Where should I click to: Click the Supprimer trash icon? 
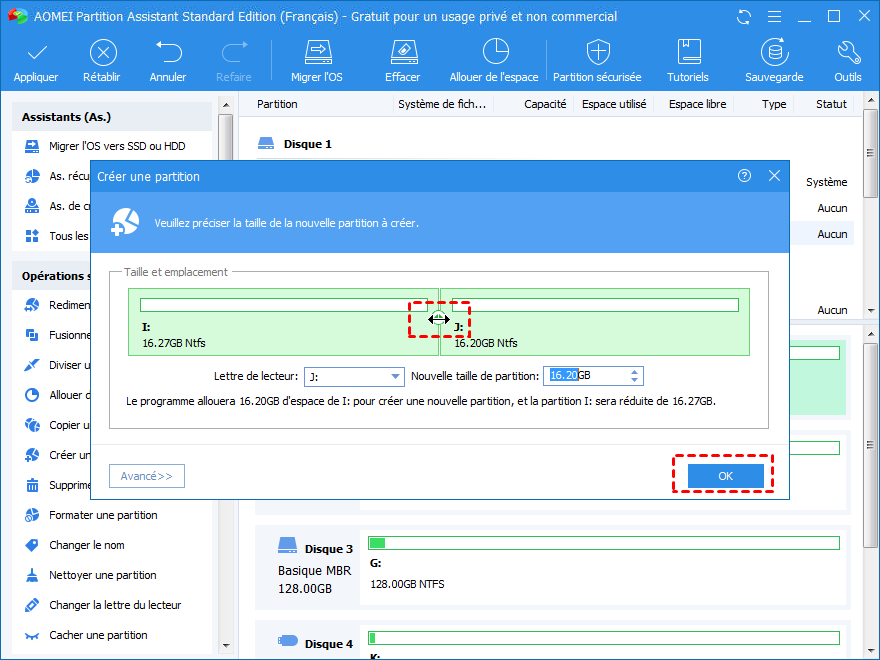point(32,485)
